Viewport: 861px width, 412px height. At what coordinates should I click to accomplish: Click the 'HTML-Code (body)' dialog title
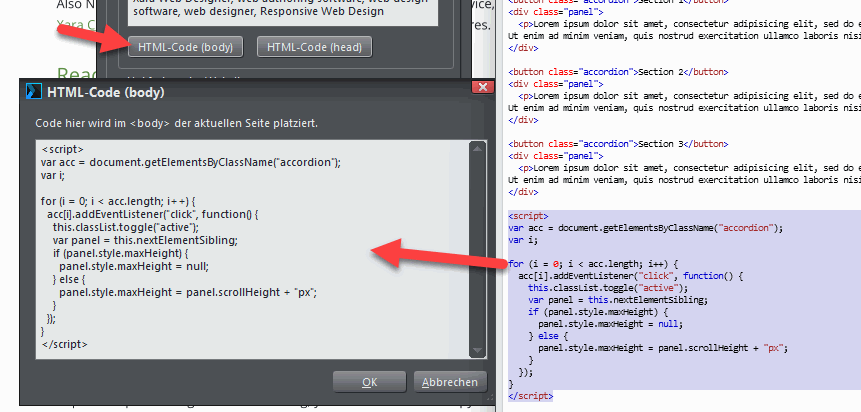106,92
